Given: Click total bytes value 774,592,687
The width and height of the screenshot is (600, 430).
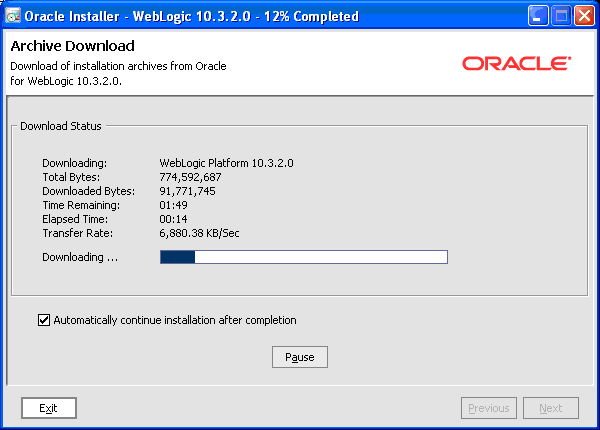Looking at the screenshot, I should point(190,177).
